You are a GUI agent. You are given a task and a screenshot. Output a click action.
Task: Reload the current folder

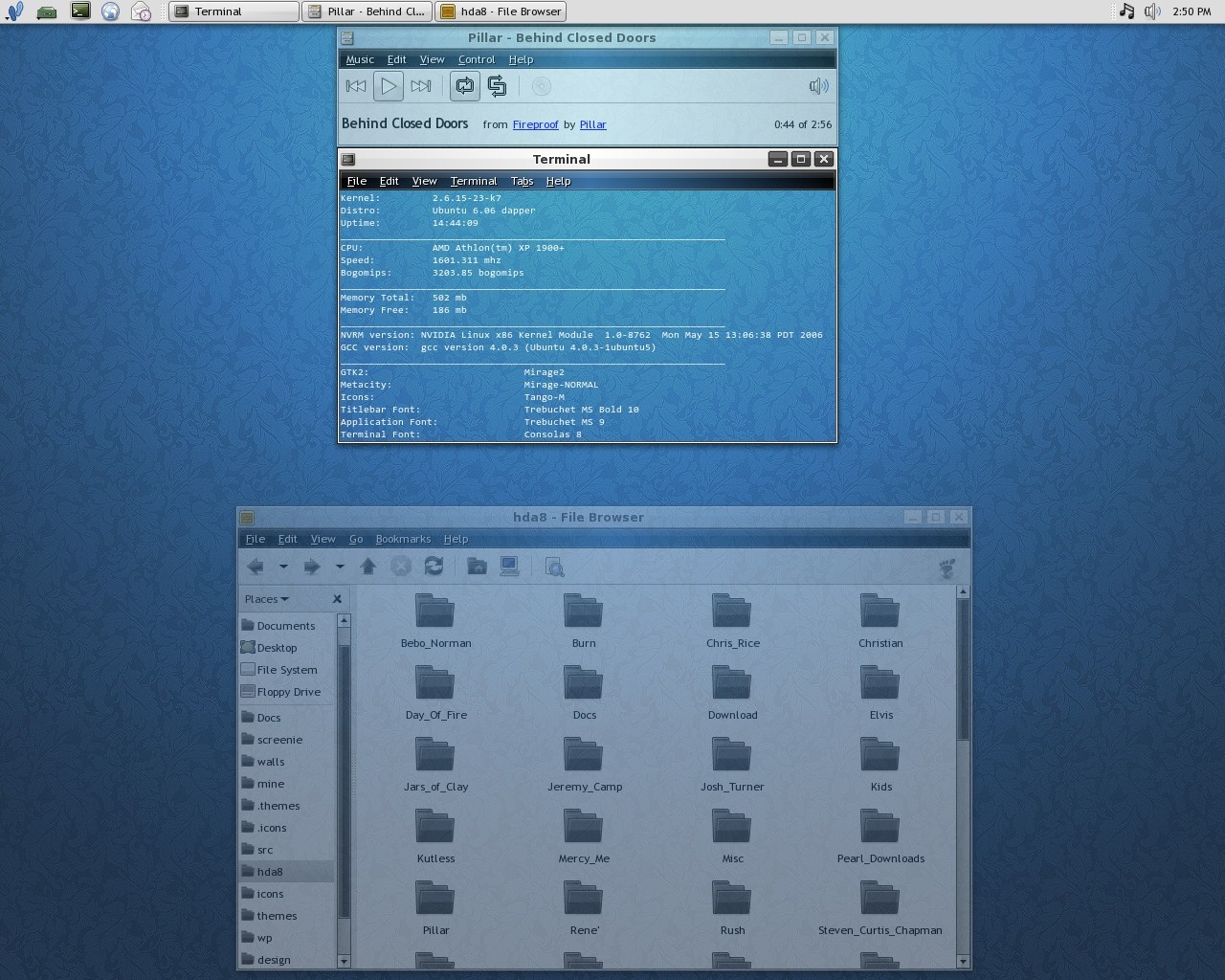(434, 567)
